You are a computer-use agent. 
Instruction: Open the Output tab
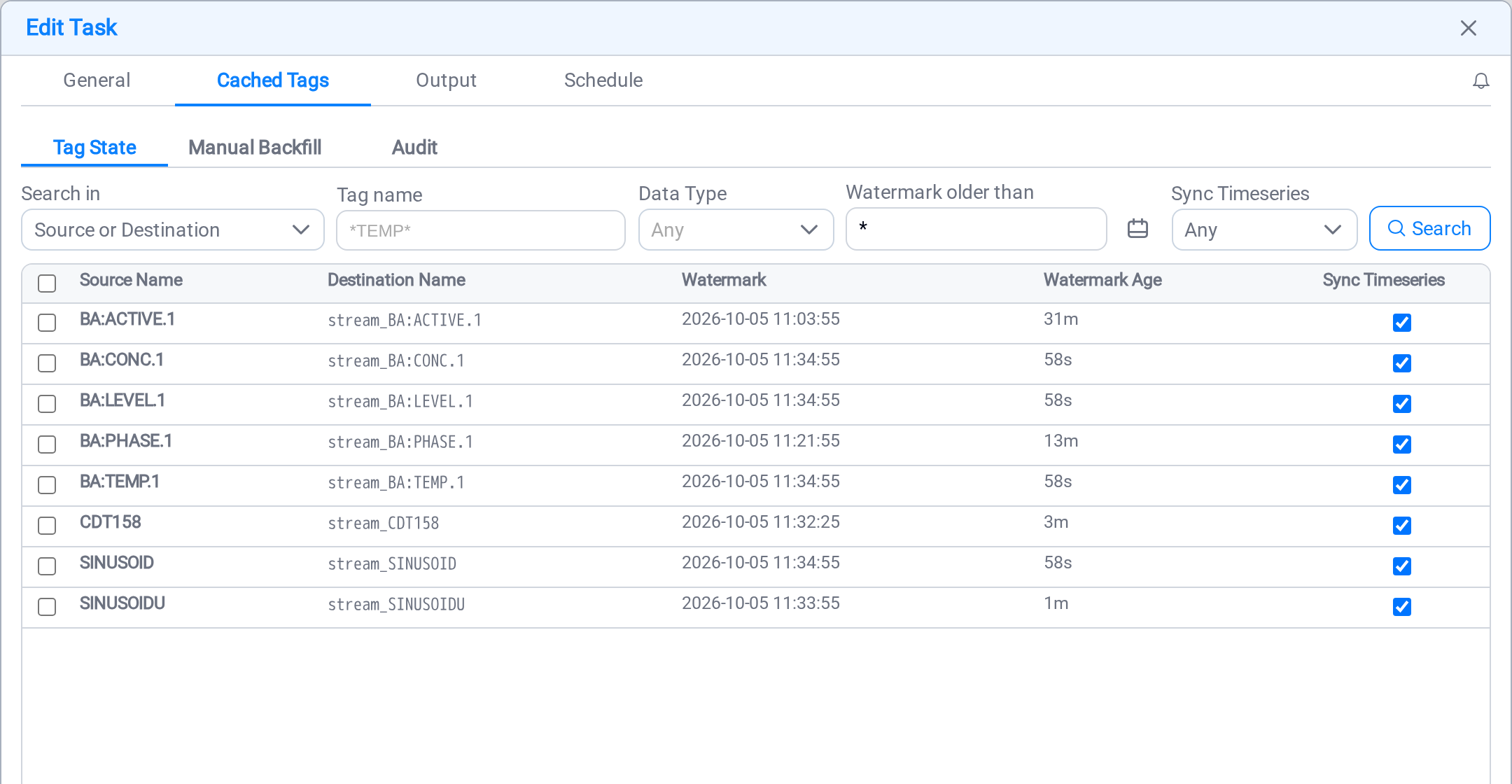(446, 80)
